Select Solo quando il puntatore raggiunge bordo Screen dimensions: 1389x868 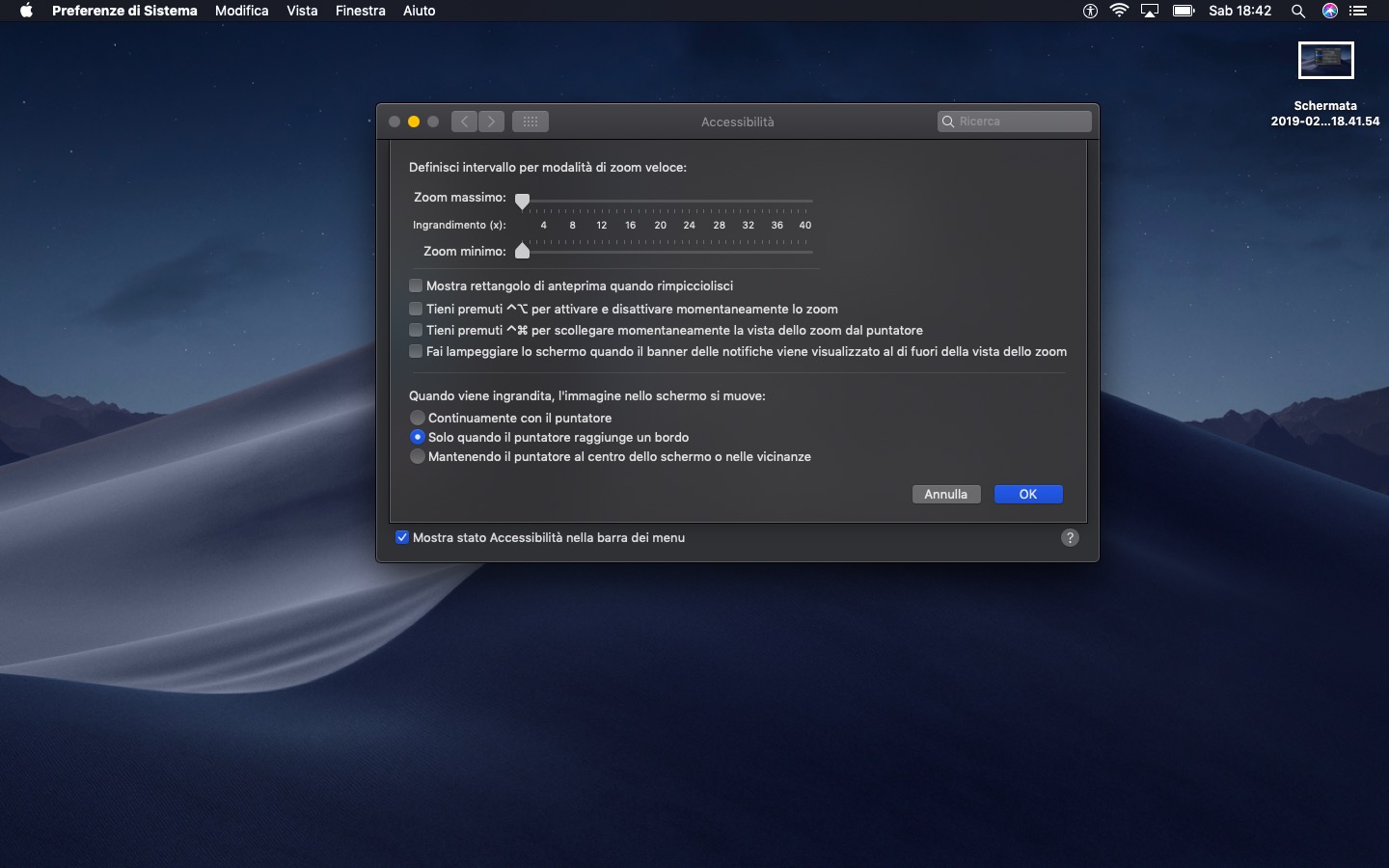tap(418, 437)
